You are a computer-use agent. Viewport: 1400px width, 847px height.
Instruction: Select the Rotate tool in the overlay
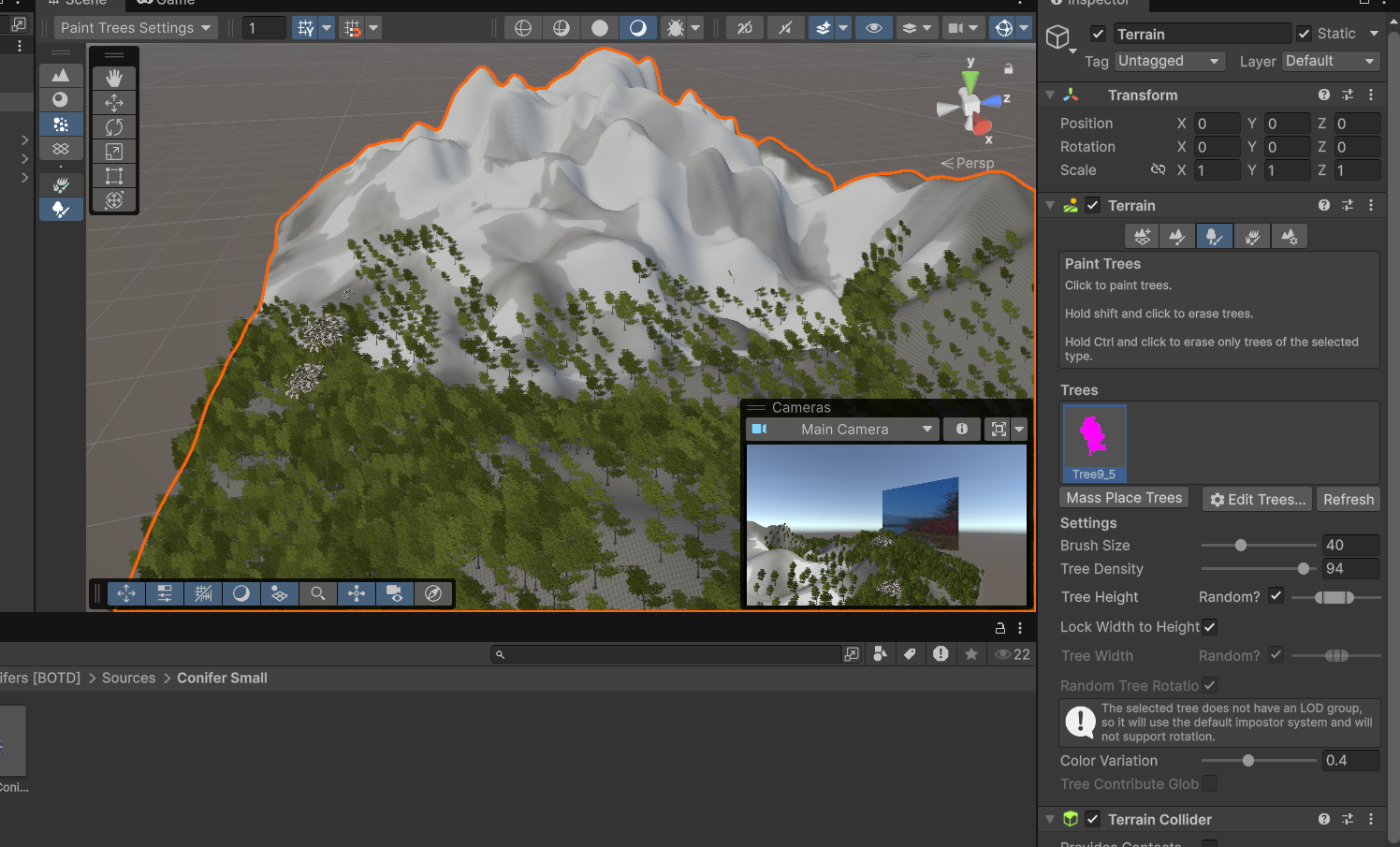click(114, 126)
